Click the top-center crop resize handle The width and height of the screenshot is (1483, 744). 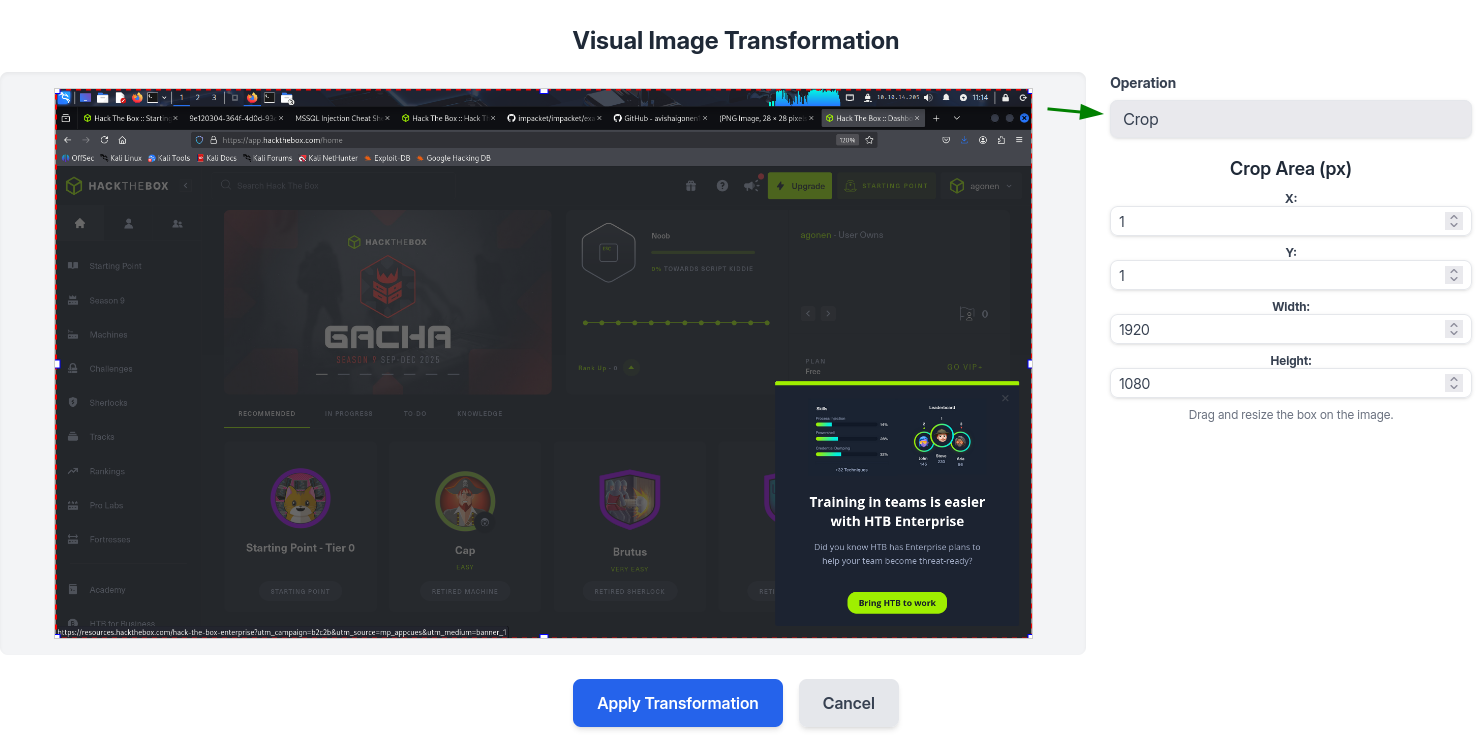(x=544, y=91)
